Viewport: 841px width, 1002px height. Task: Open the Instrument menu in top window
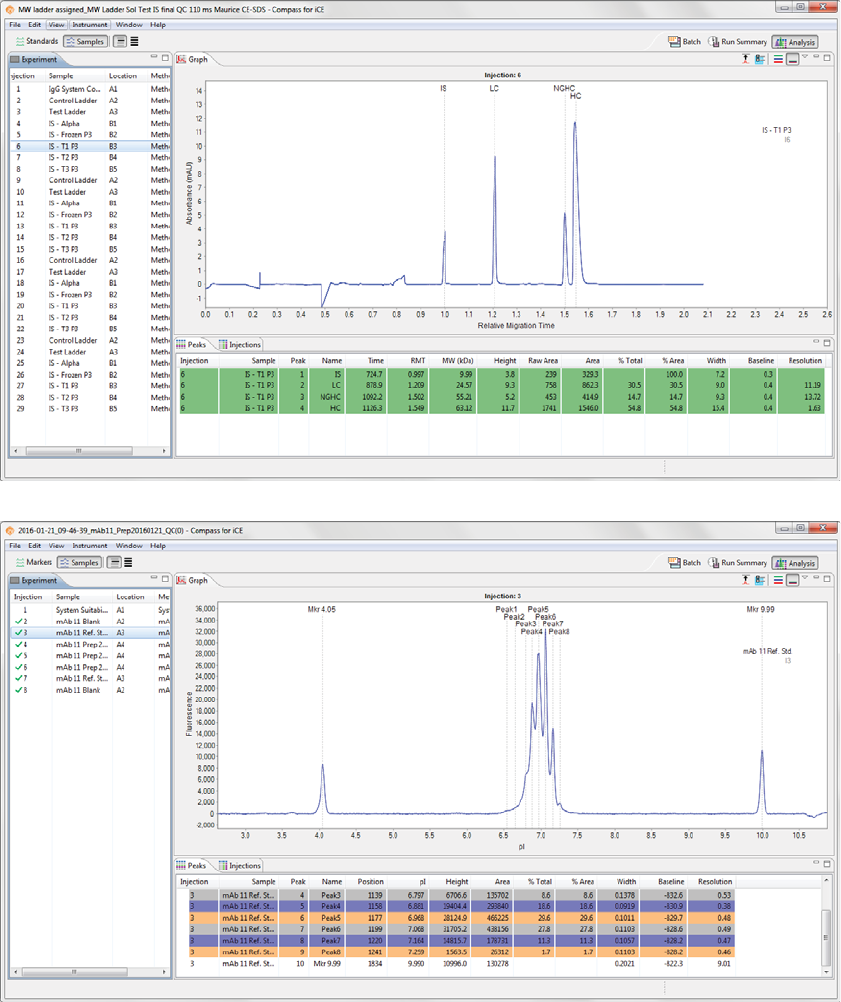[x=89, y=25]
